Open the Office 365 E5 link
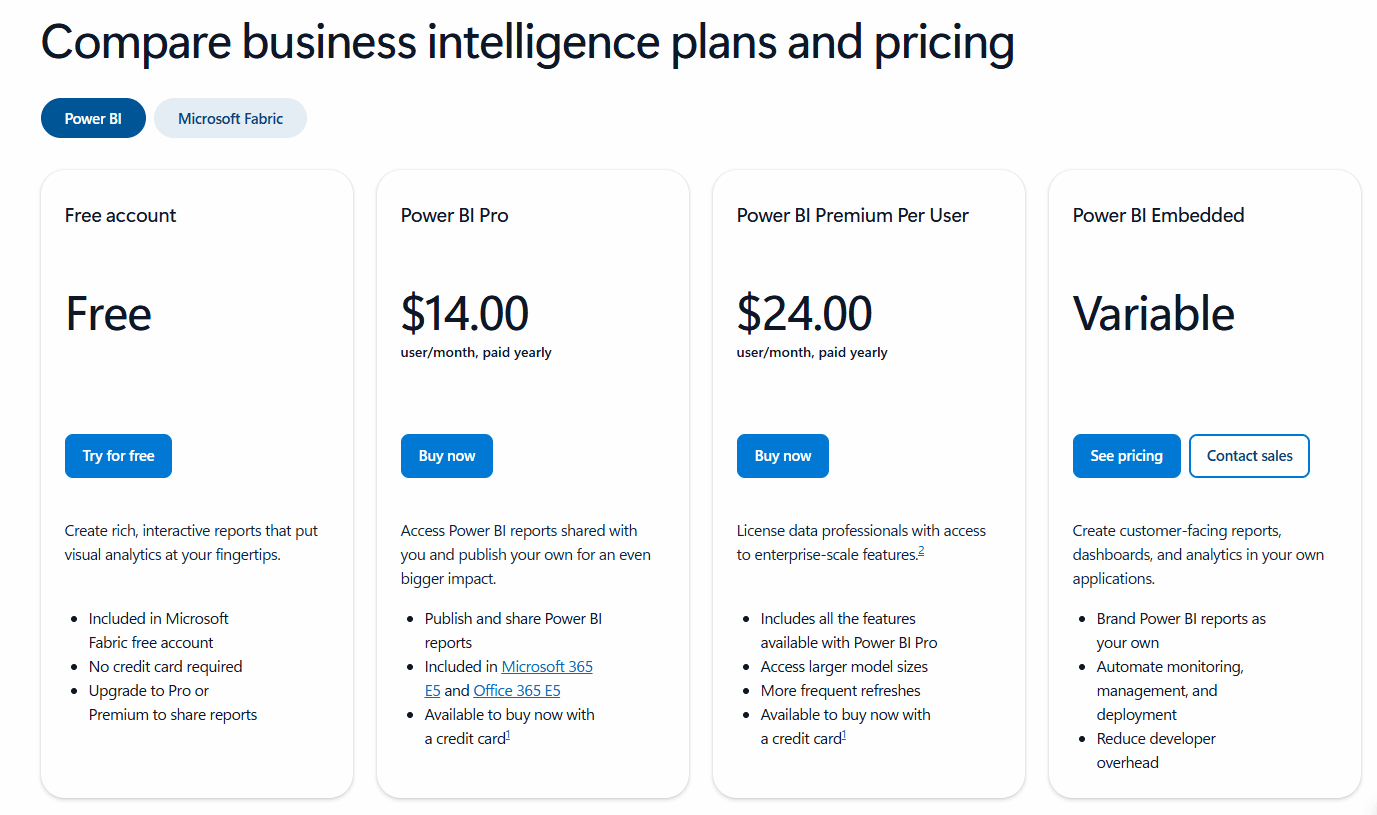The image size is (1377, 815). tap(517, 690)
